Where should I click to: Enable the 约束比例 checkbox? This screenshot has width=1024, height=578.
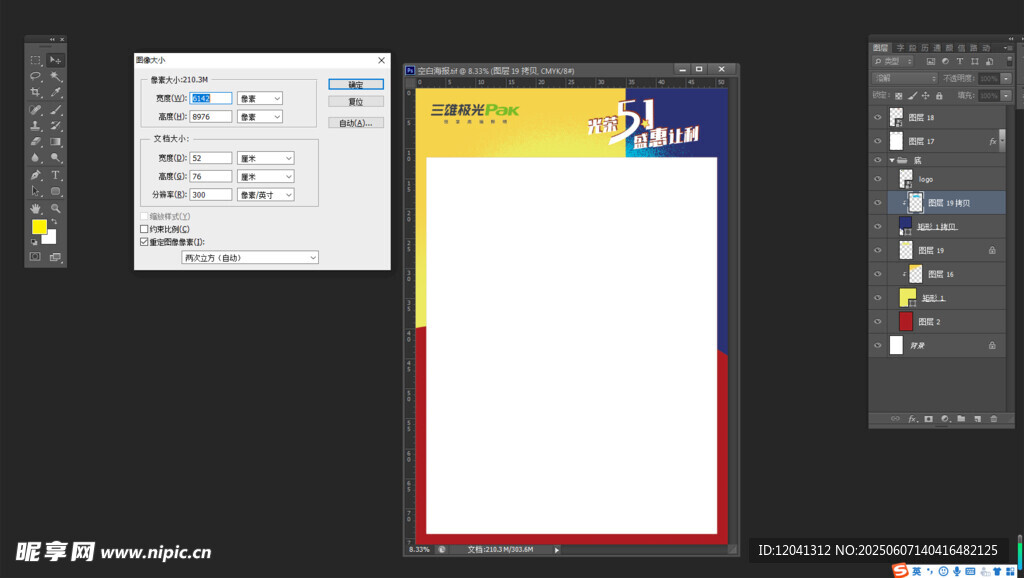point(144,229)
